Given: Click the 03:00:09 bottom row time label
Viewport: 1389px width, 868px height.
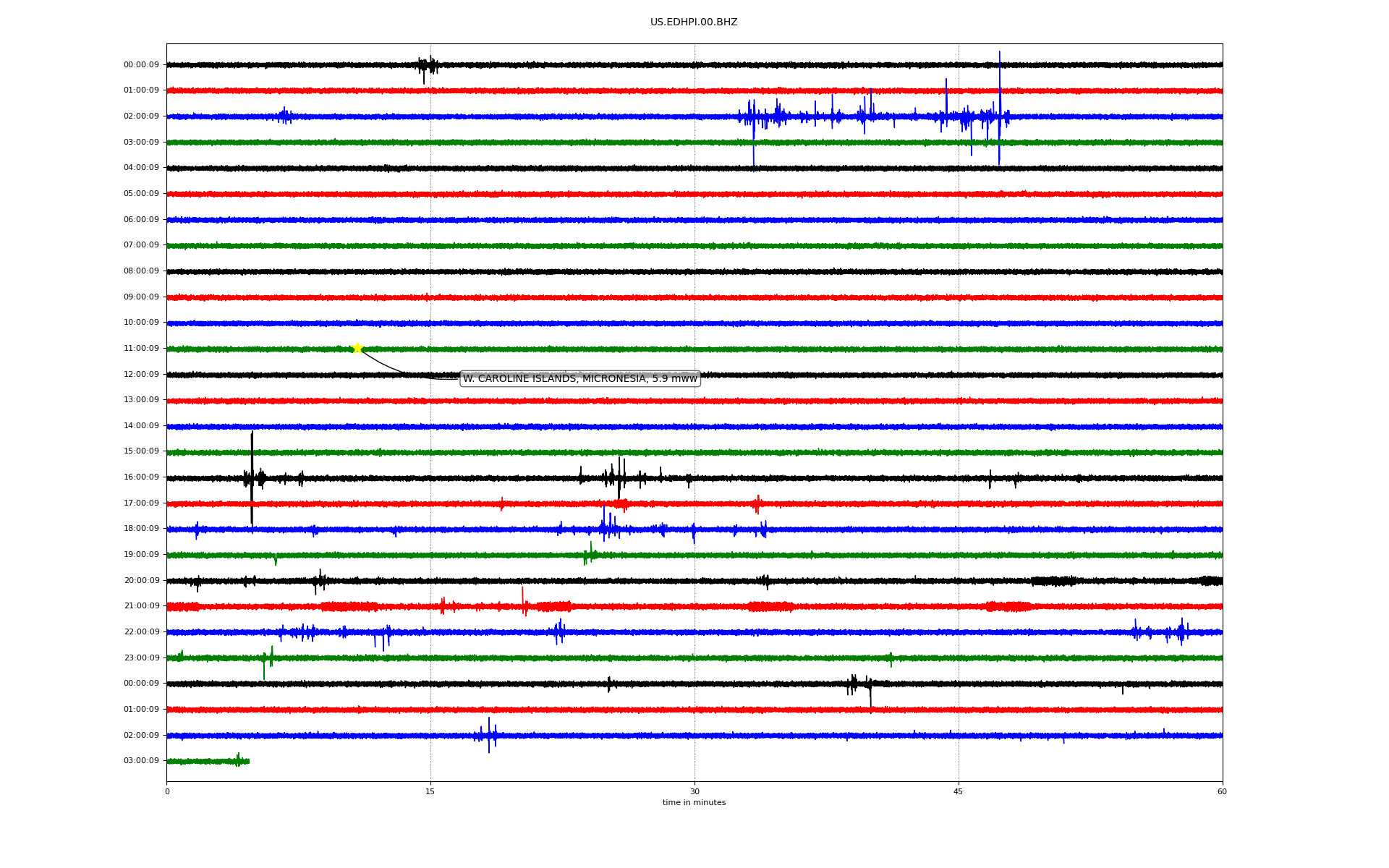Looking at the screenshot, I should pos(141,761).
